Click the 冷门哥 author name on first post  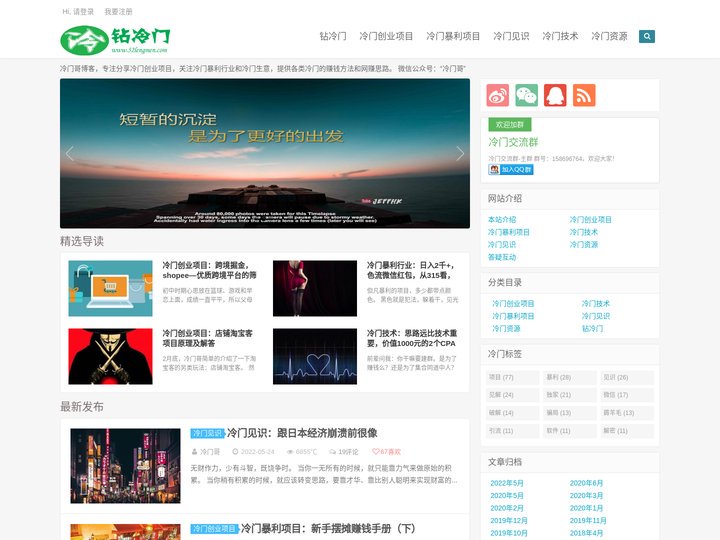(210, 452)
